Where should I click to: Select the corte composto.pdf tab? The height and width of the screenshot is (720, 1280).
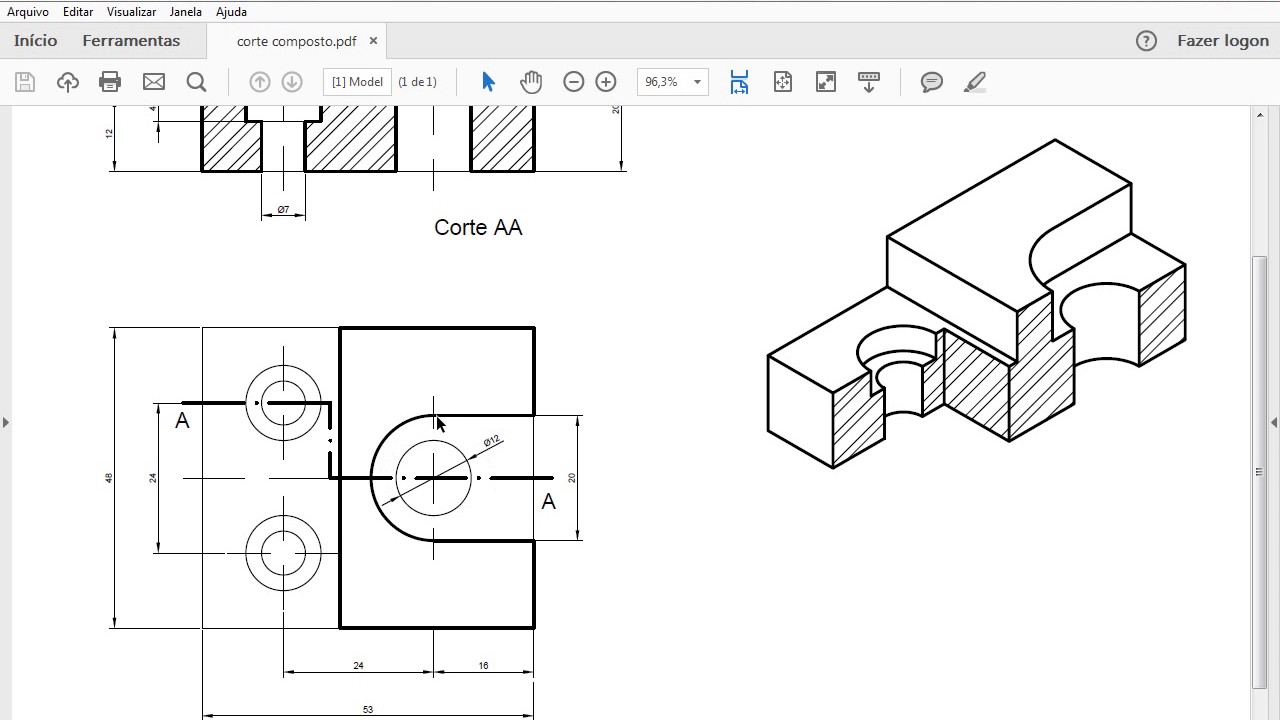[x=296, y=41]
